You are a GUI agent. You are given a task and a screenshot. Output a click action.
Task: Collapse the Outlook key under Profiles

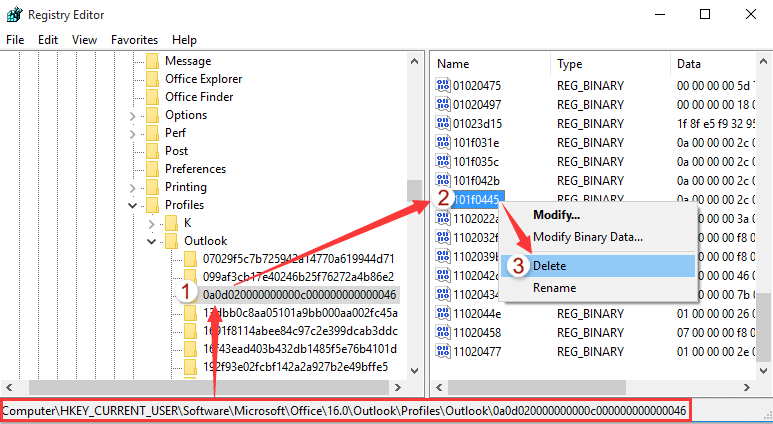click(151, 242)
